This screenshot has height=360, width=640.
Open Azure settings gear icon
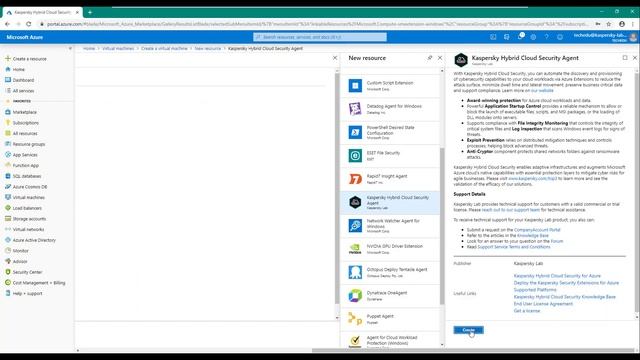[533, 37]
